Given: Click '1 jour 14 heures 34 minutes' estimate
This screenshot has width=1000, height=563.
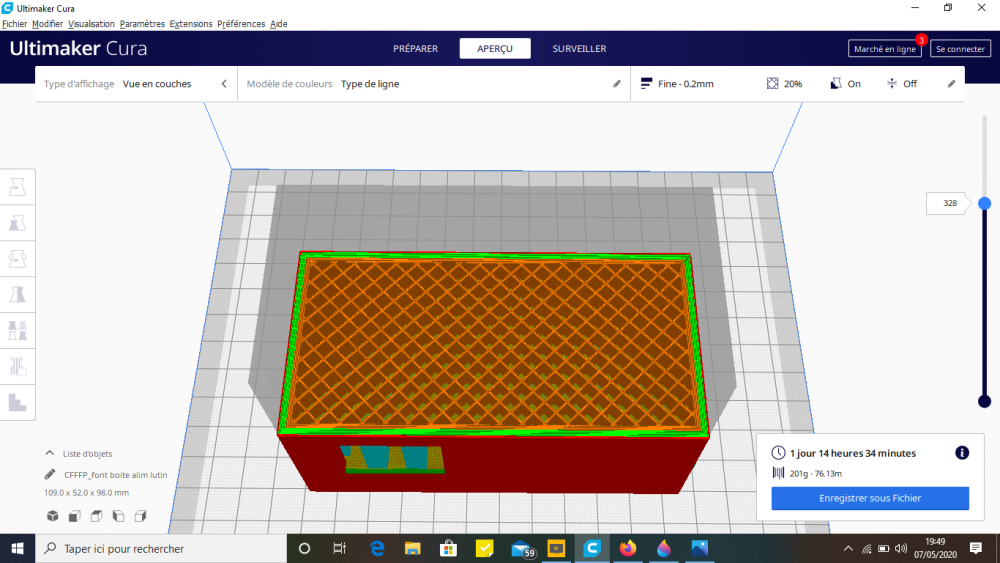Looking at the screenshot, I should coord(853,453).
